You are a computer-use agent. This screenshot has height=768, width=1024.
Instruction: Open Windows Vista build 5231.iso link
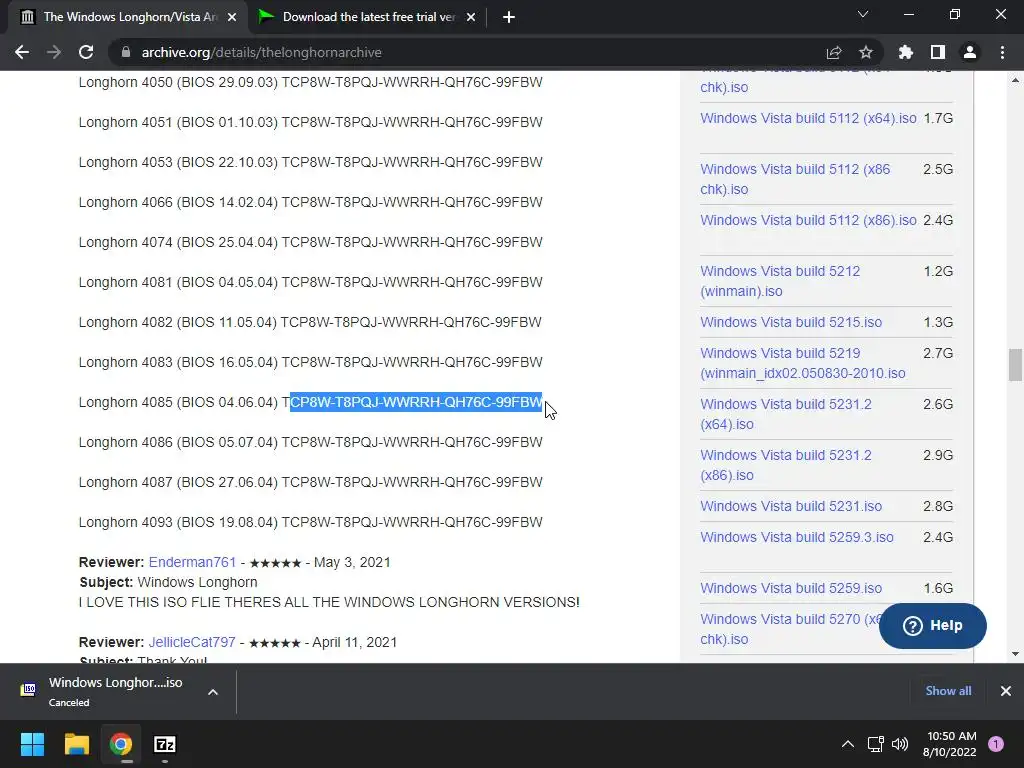(791, 506)
